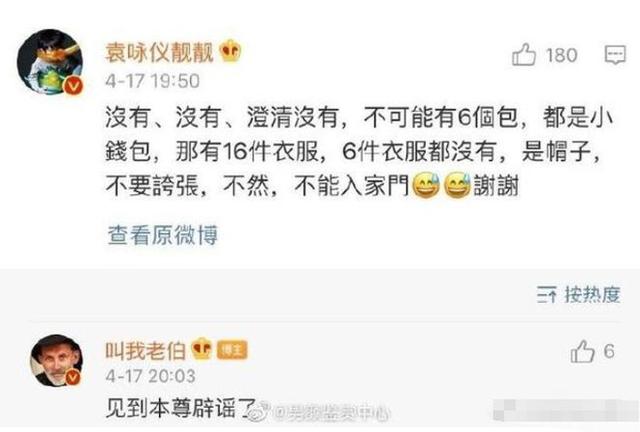Open the 叫我老伯 username link
This screenshot has height=432, width=640.
(x=146, y=350)
